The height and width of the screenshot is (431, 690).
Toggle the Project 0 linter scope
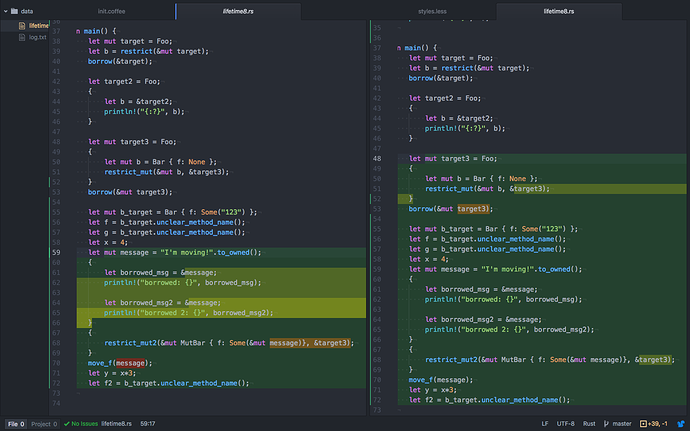(x=45, y=423)
